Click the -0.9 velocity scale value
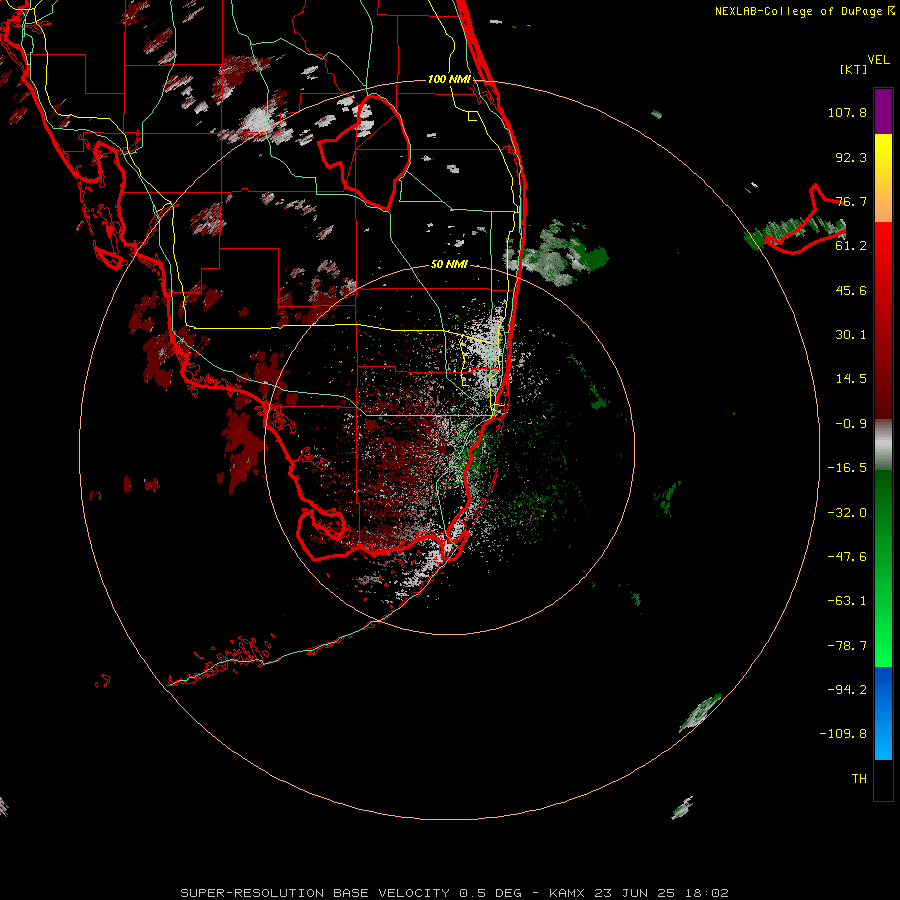 tap(851, 424)
